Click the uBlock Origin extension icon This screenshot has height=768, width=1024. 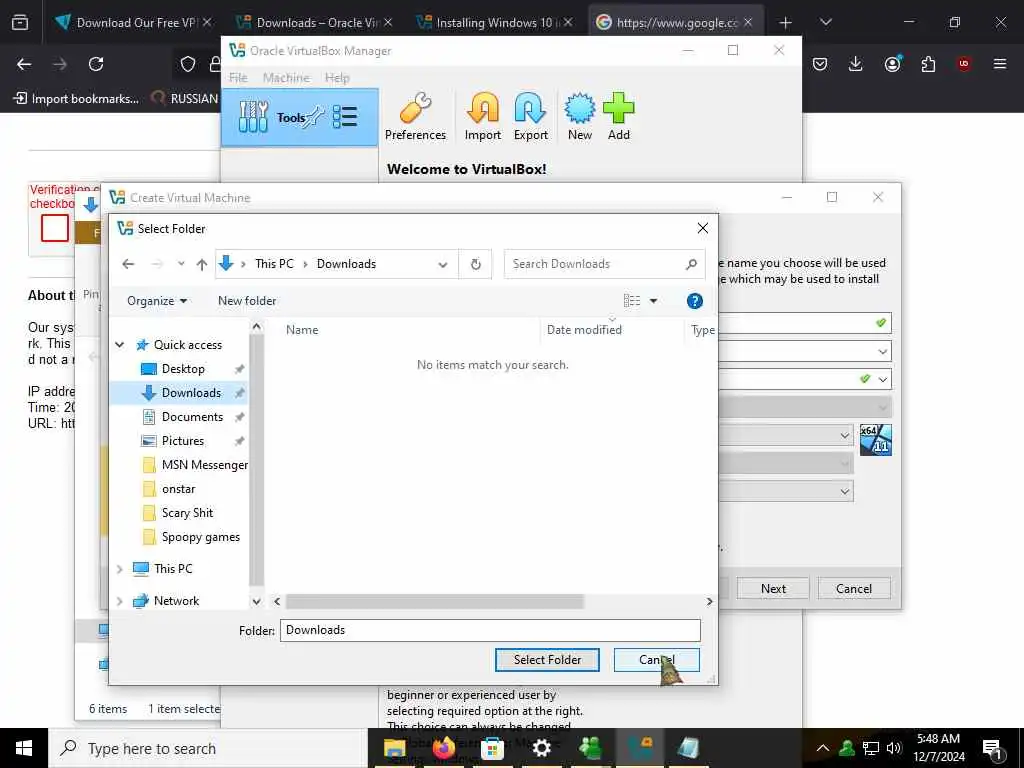[x=964, y=64]
